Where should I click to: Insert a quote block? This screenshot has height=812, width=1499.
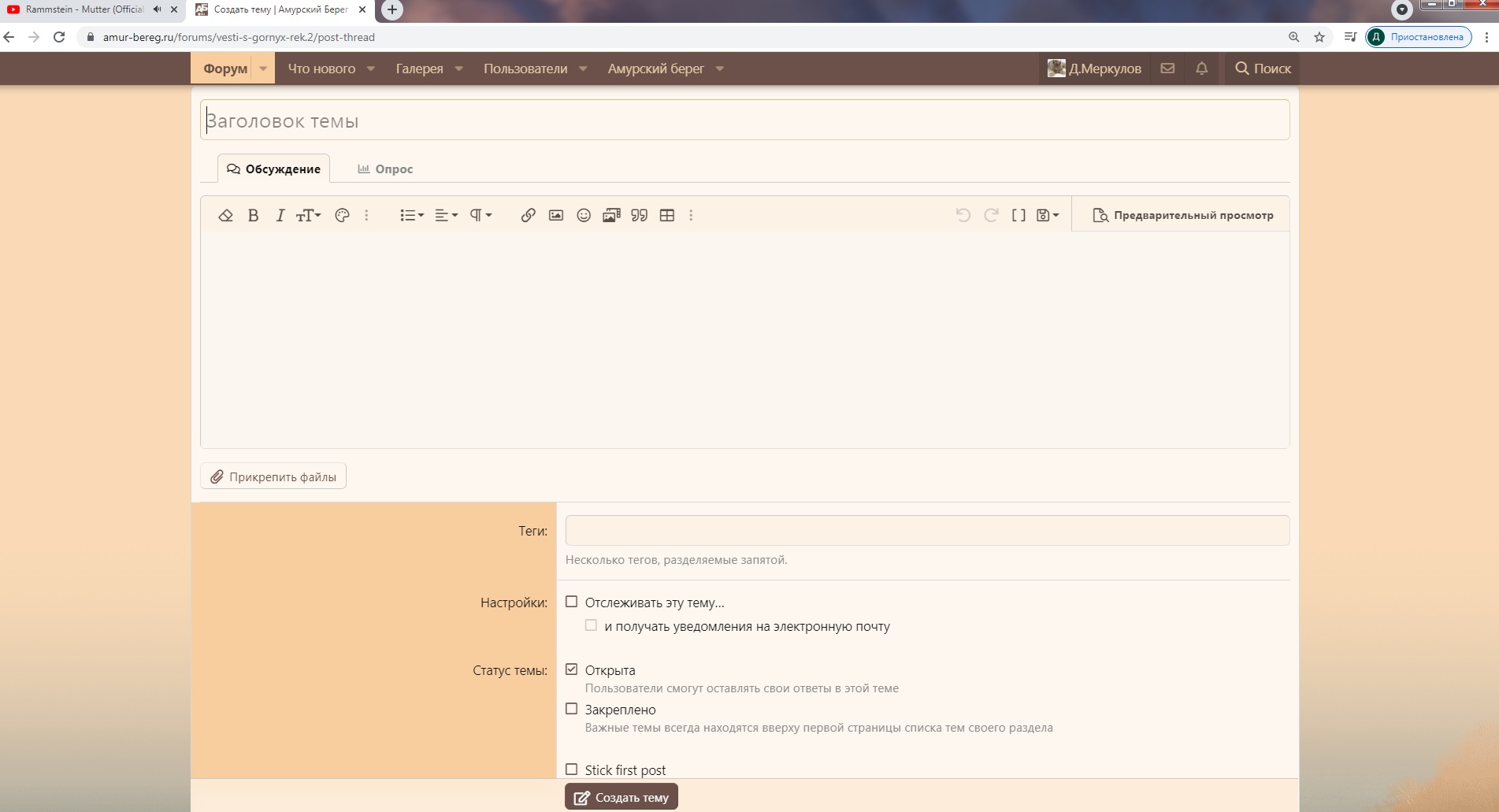click(x=639, y=215)
